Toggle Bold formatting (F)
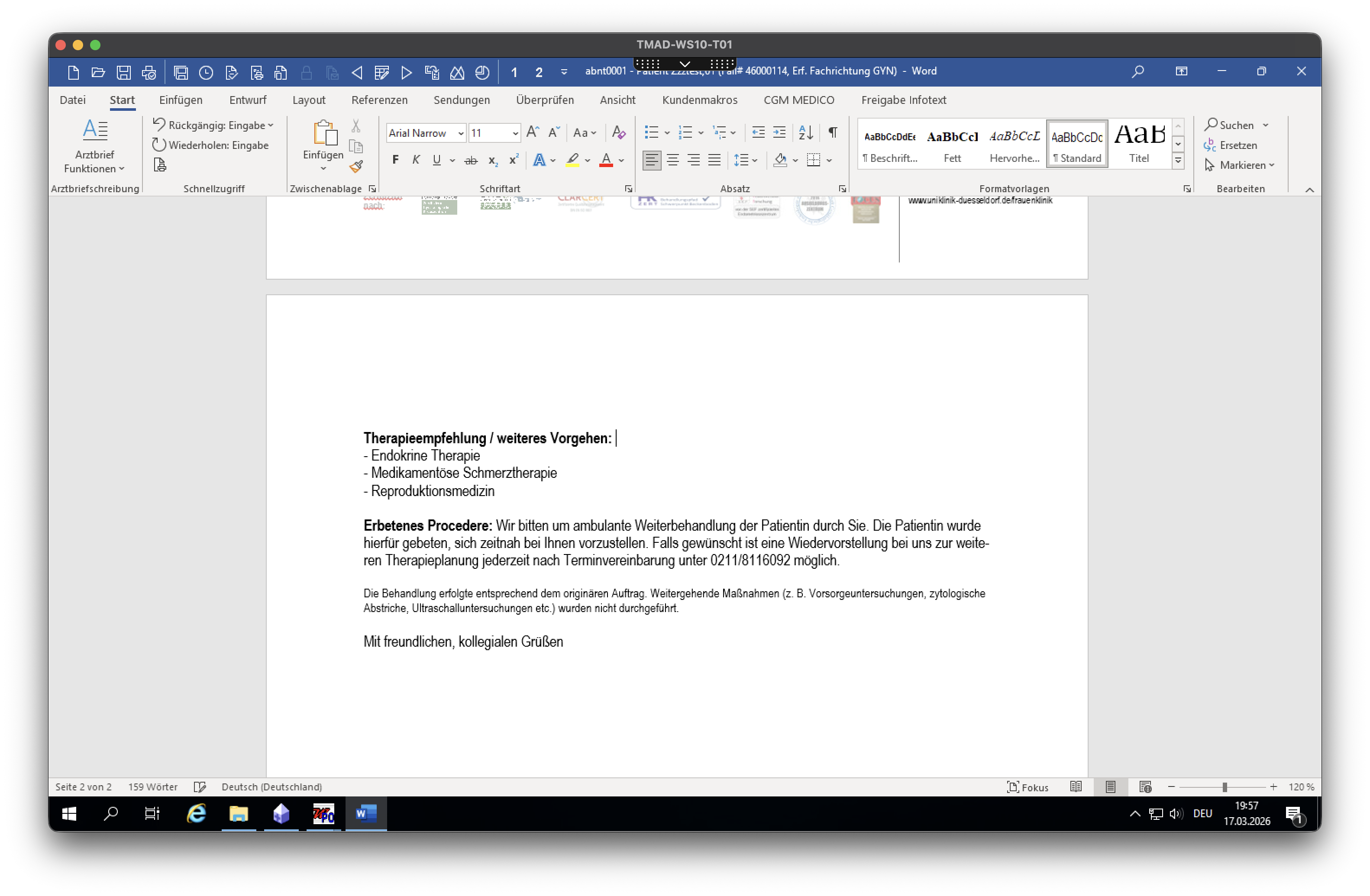 pyautogui.click(x=395, y=160)
